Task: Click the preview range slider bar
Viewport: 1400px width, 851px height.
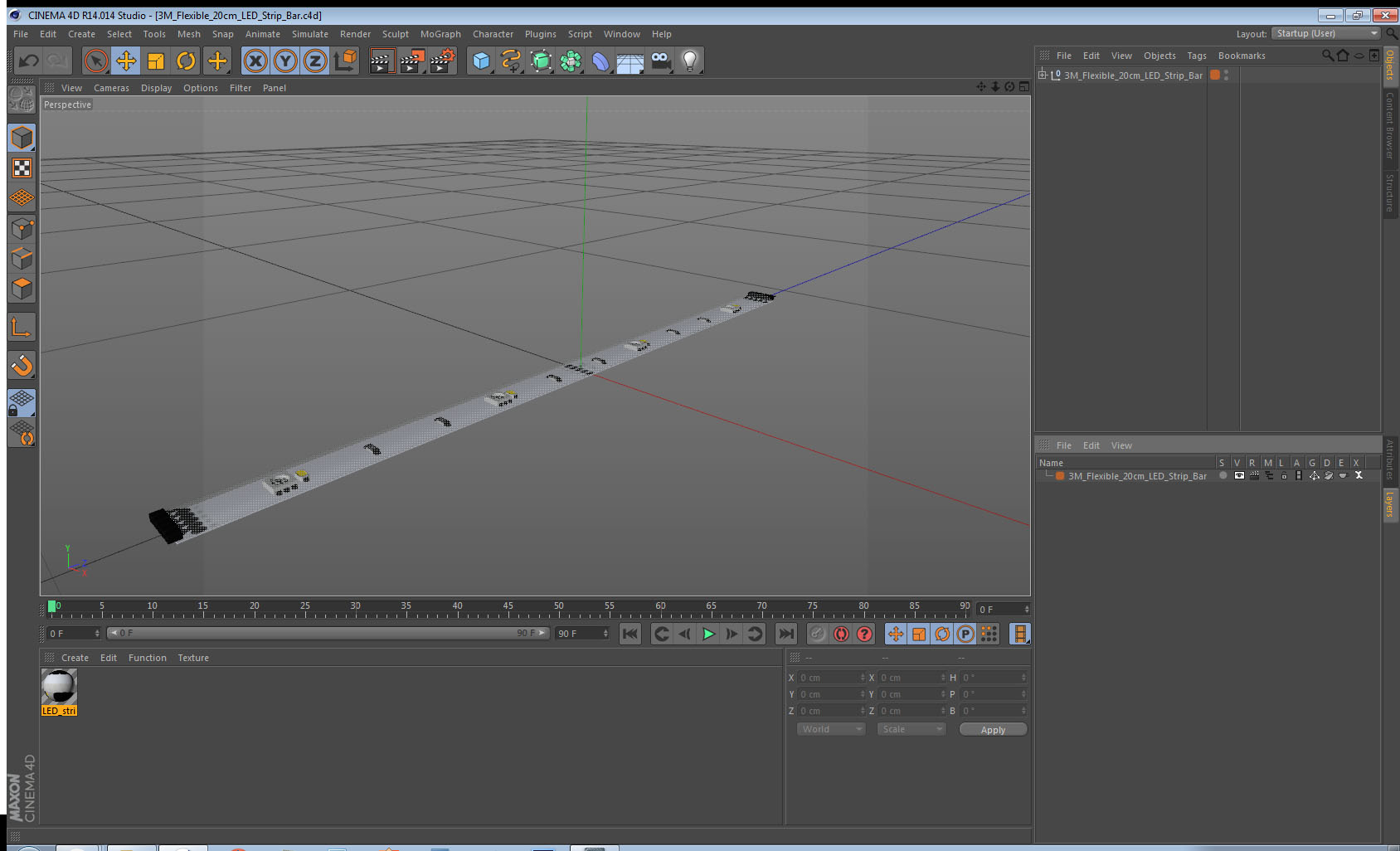Action: tap(328, 633)
